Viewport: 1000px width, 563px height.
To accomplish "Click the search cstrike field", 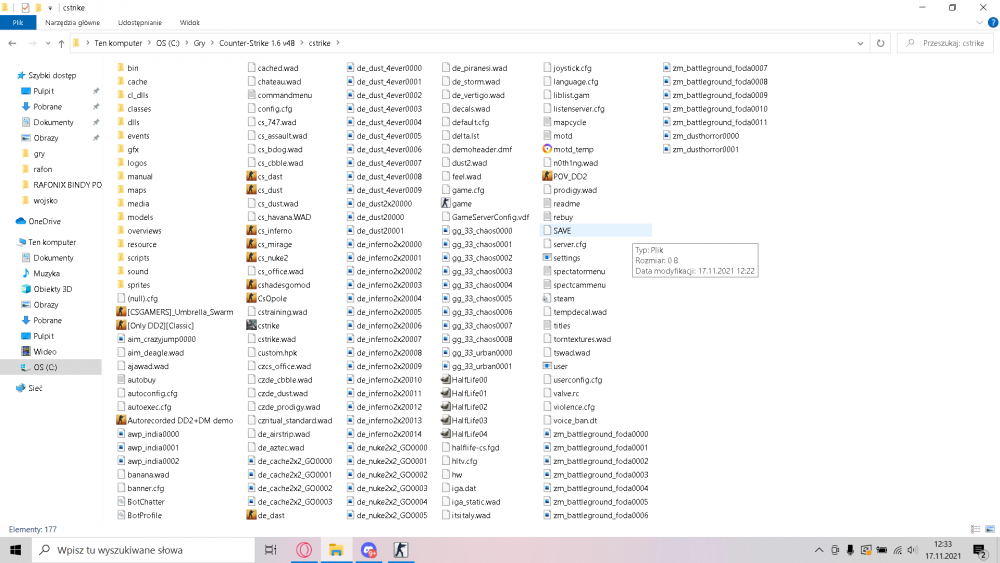I will tap(945, 43).
